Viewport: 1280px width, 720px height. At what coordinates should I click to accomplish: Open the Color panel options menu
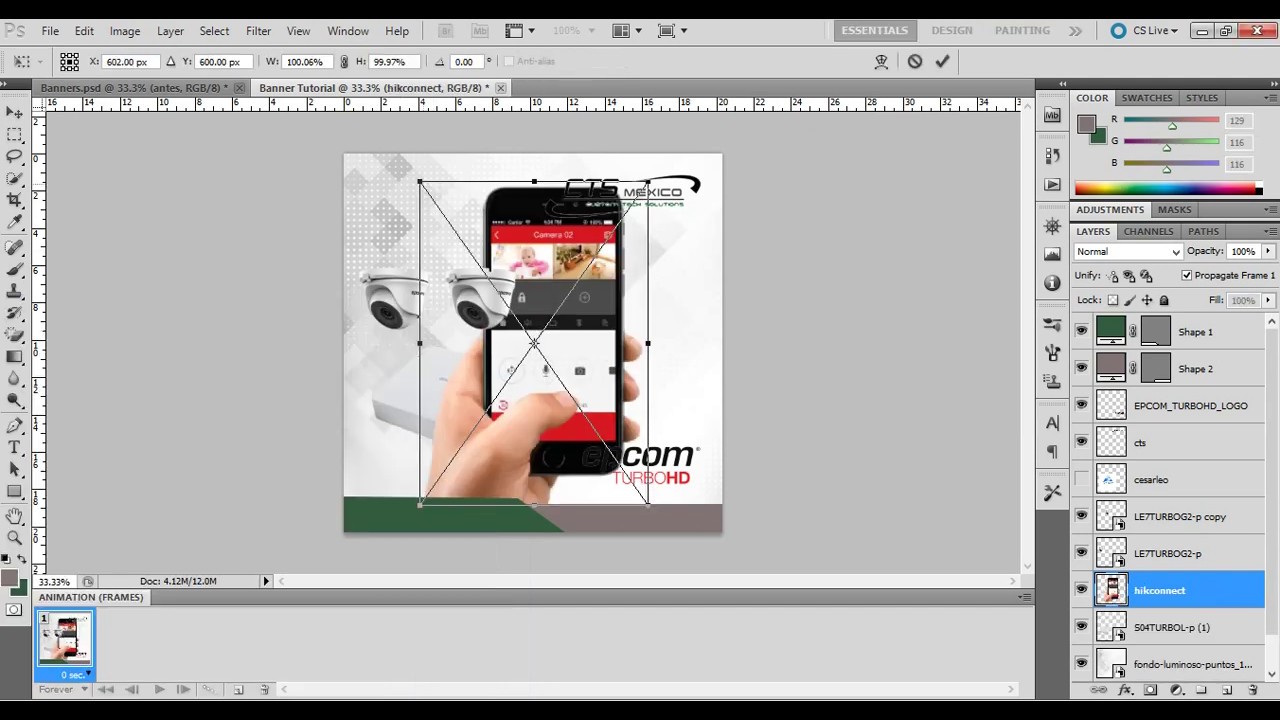click(x=1270, y=98)
